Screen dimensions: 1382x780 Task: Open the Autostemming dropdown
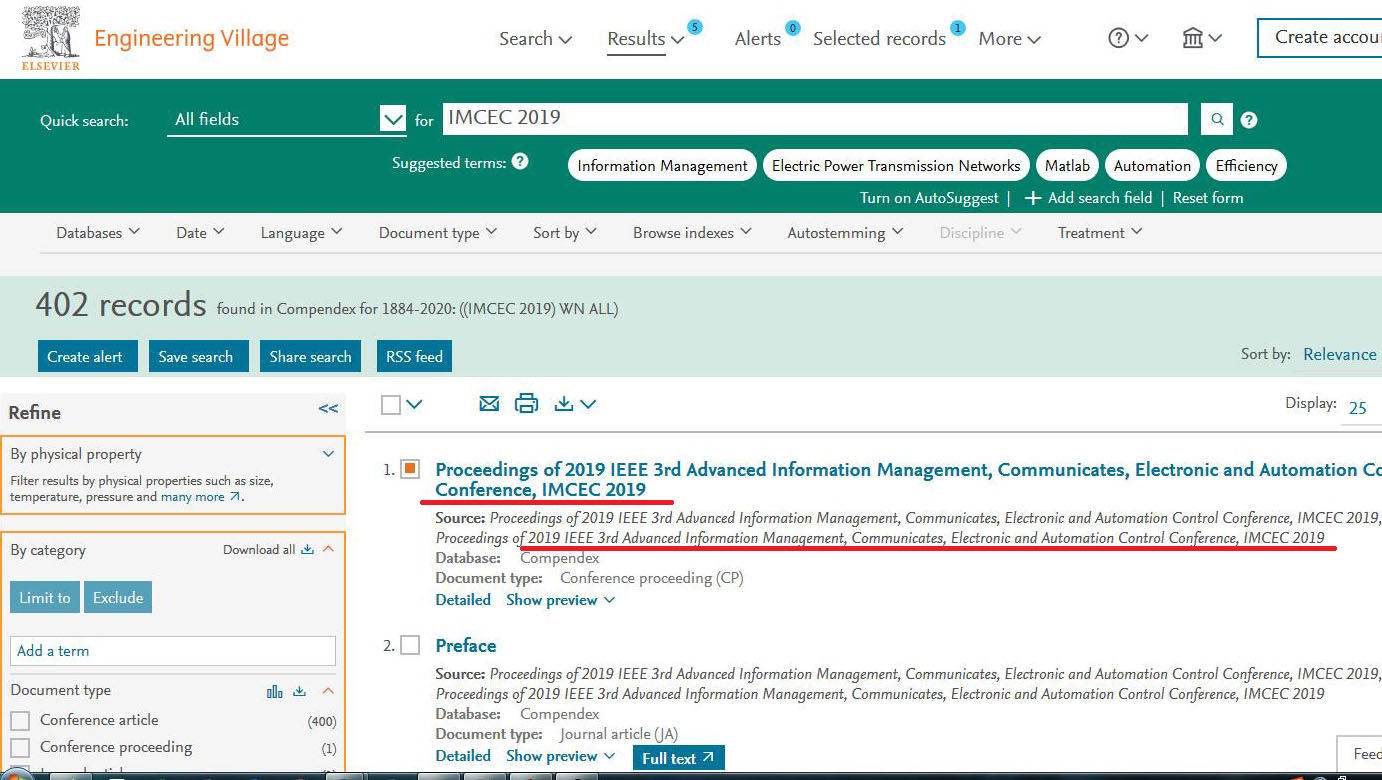845,232
